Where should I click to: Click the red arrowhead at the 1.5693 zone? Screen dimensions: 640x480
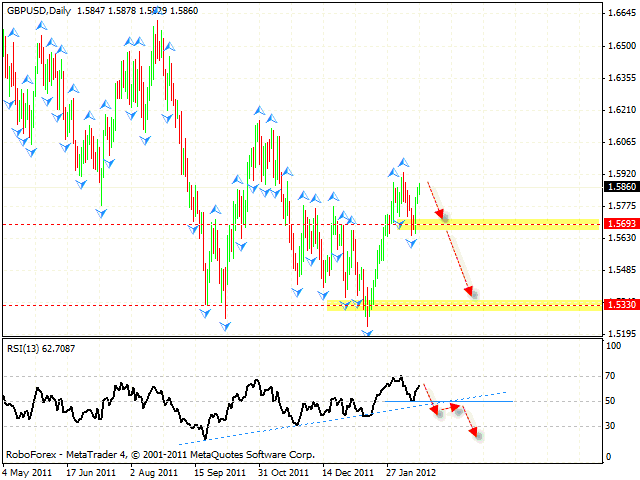click(439, 214)
